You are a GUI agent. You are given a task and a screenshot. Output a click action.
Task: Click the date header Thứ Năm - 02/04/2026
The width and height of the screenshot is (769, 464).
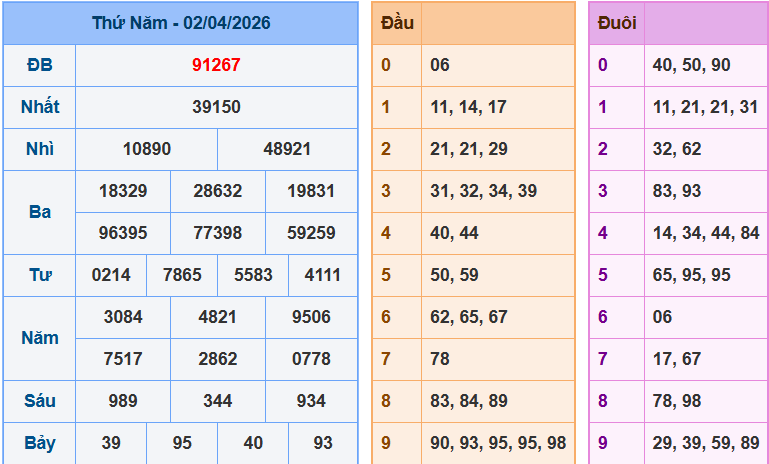(x=181, y=22)
